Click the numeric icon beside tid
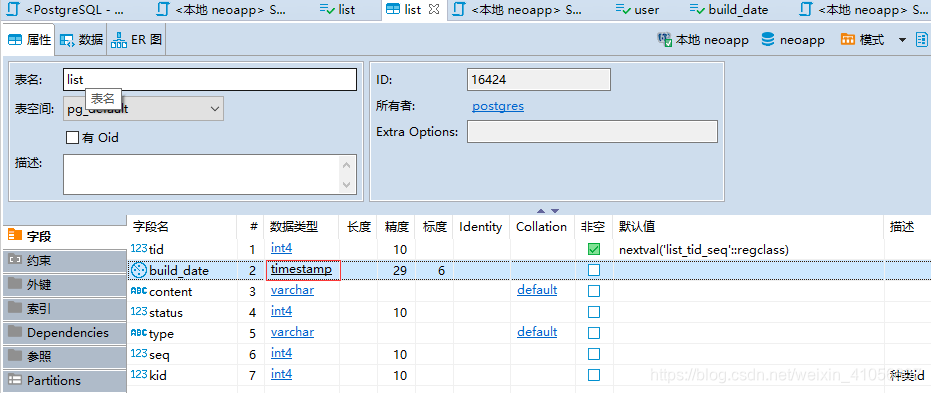 coord(138,249)
